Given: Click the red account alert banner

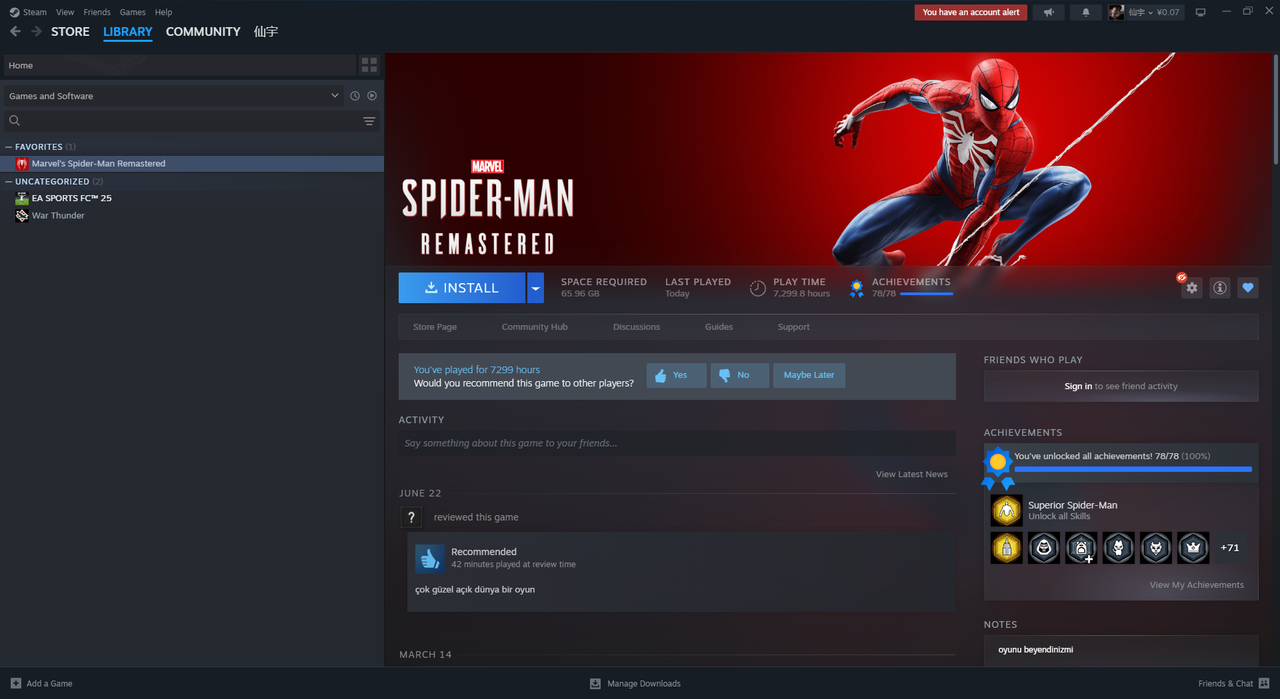Looking at the screenshot, I should pos(971,12).
